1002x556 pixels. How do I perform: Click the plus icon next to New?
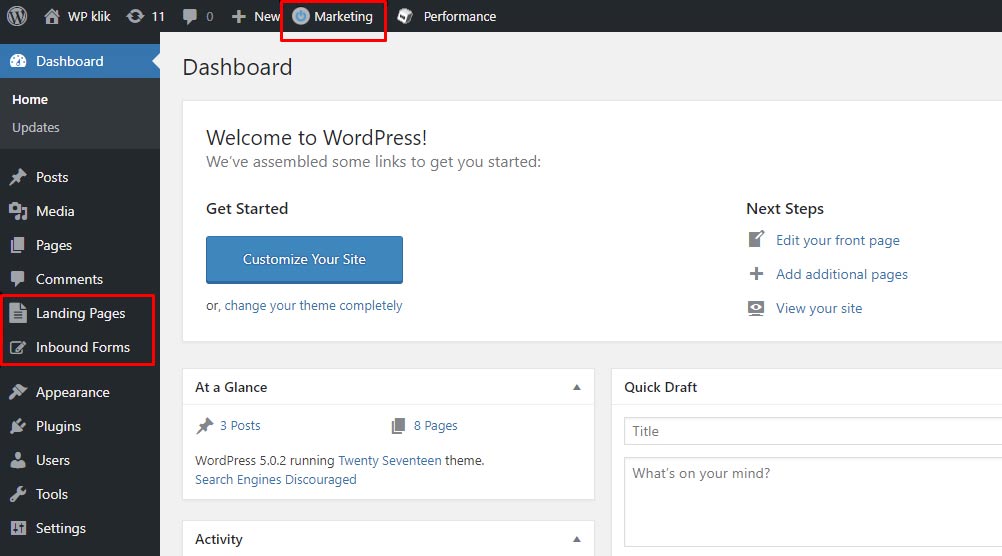tap(238, 17)
